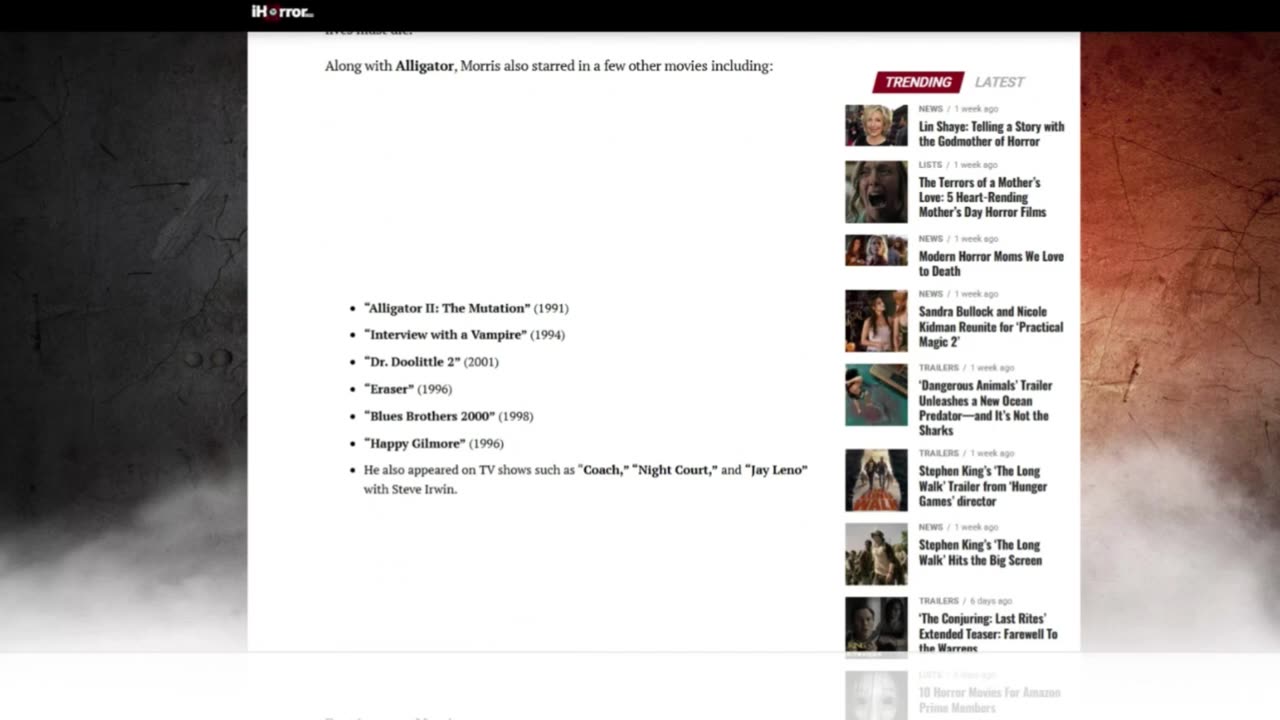Click TRAILERS category above Dangerous Animals article
This screenshot has height=720, width=1280.
coord(938,368)
